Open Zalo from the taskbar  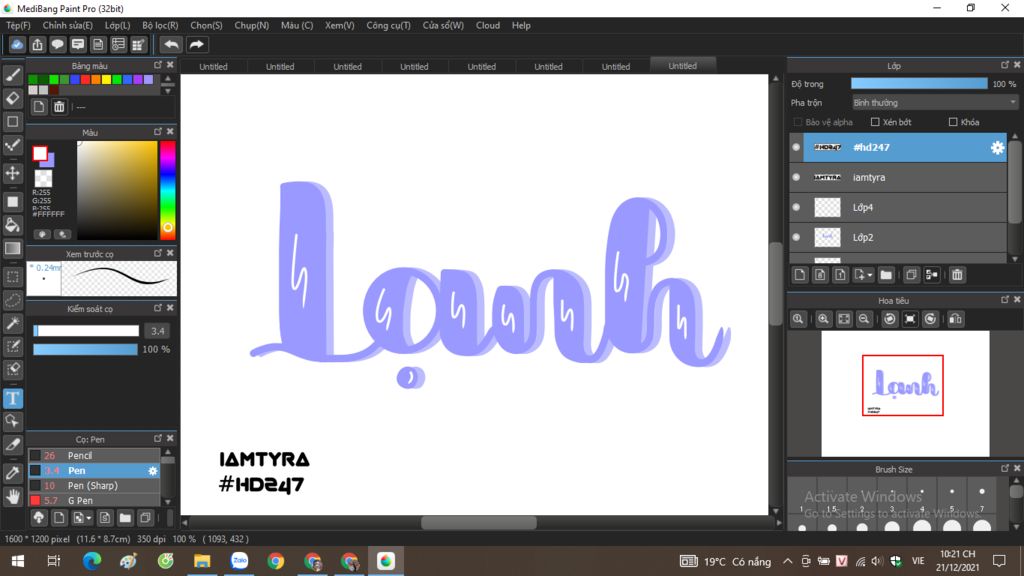[x=239, y=561]
